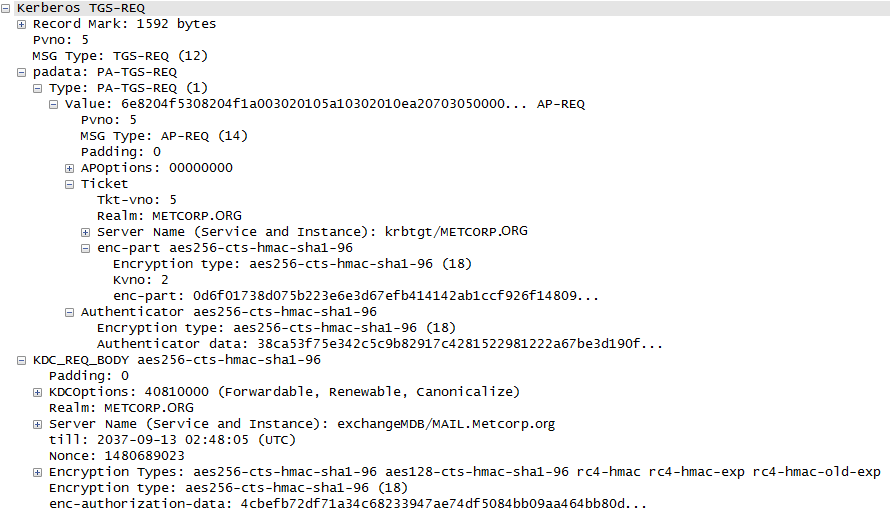This screenshot has width=890, height=513.
Task: Collapse the KDC_REQ_BODY node
Action: [22, 360]
